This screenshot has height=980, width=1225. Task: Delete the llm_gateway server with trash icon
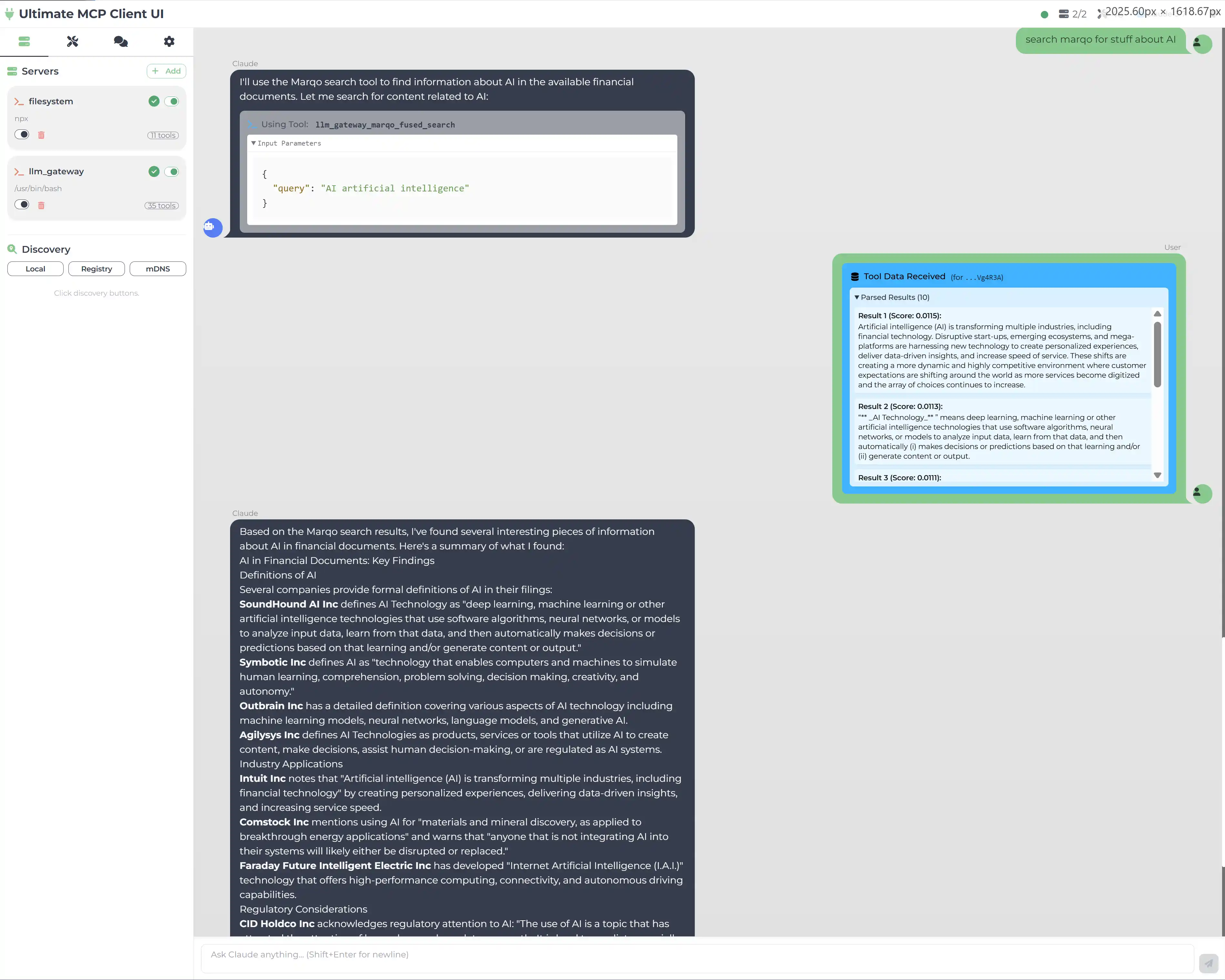tap(41, 206)
